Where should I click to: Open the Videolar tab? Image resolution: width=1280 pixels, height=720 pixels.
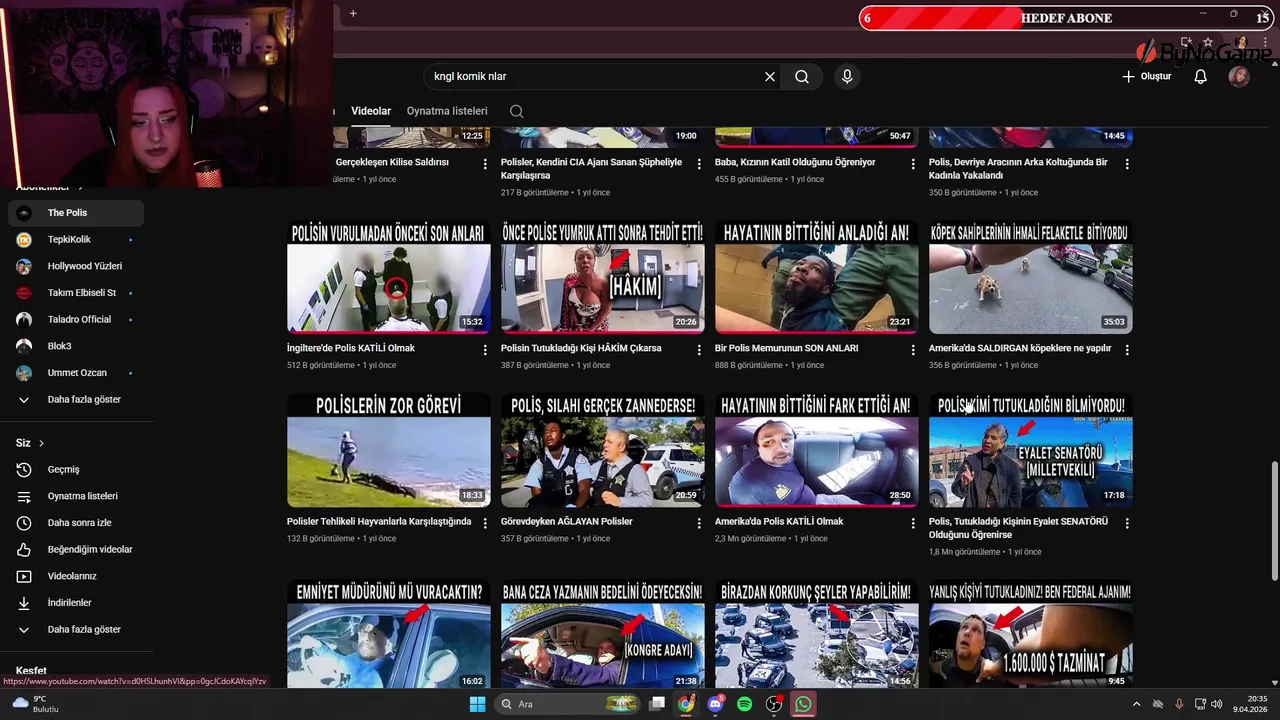point(371,111)
